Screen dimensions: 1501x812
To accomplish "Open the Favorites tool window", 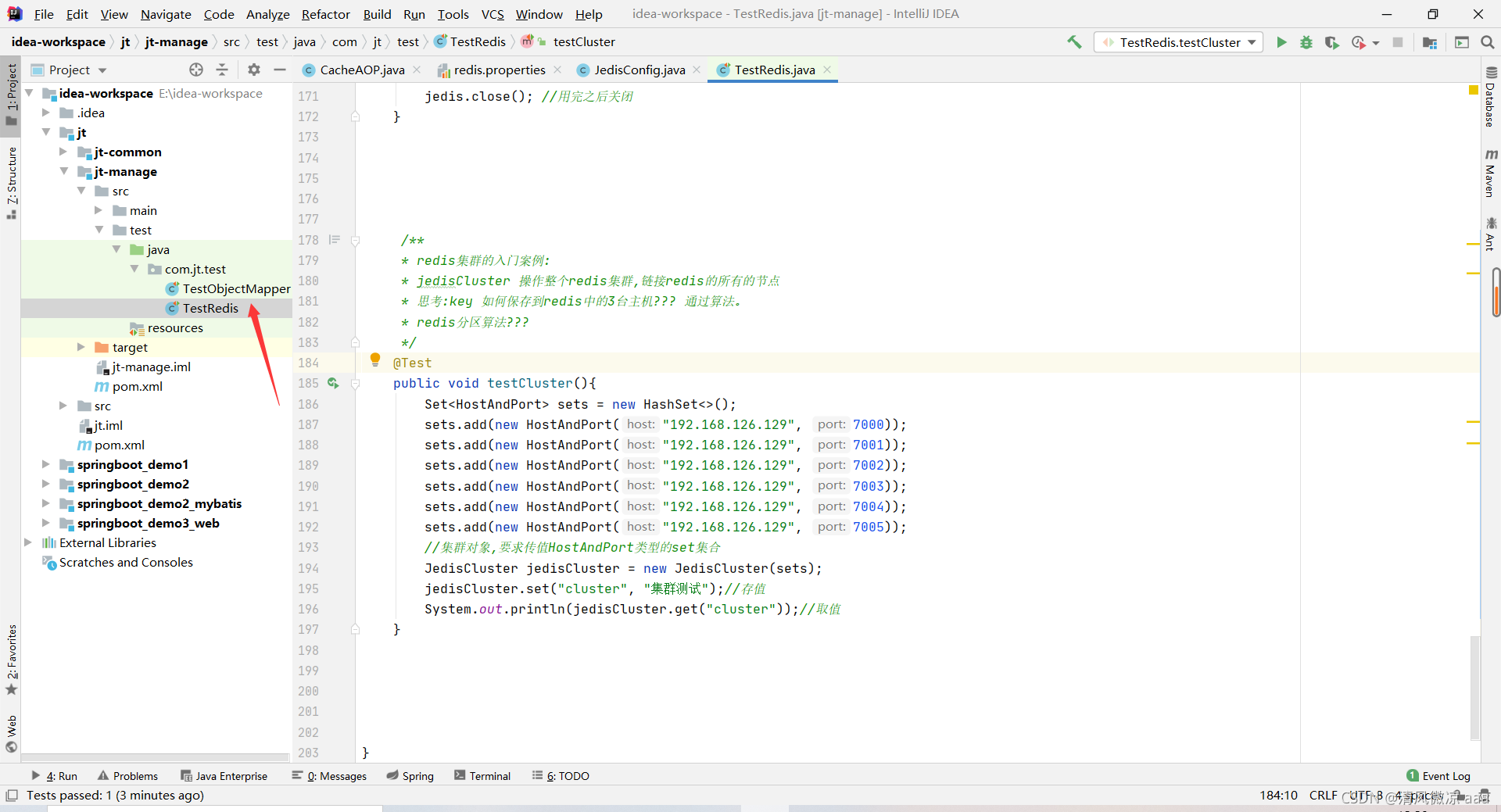I will (11, 659).
